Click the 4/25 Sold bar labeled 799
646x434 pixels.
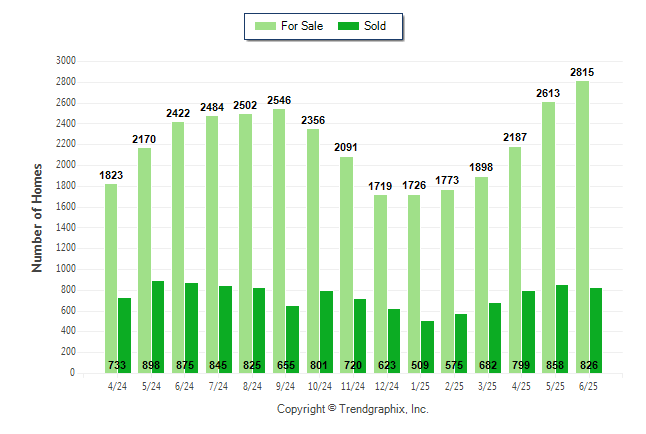tap(529, 332)
